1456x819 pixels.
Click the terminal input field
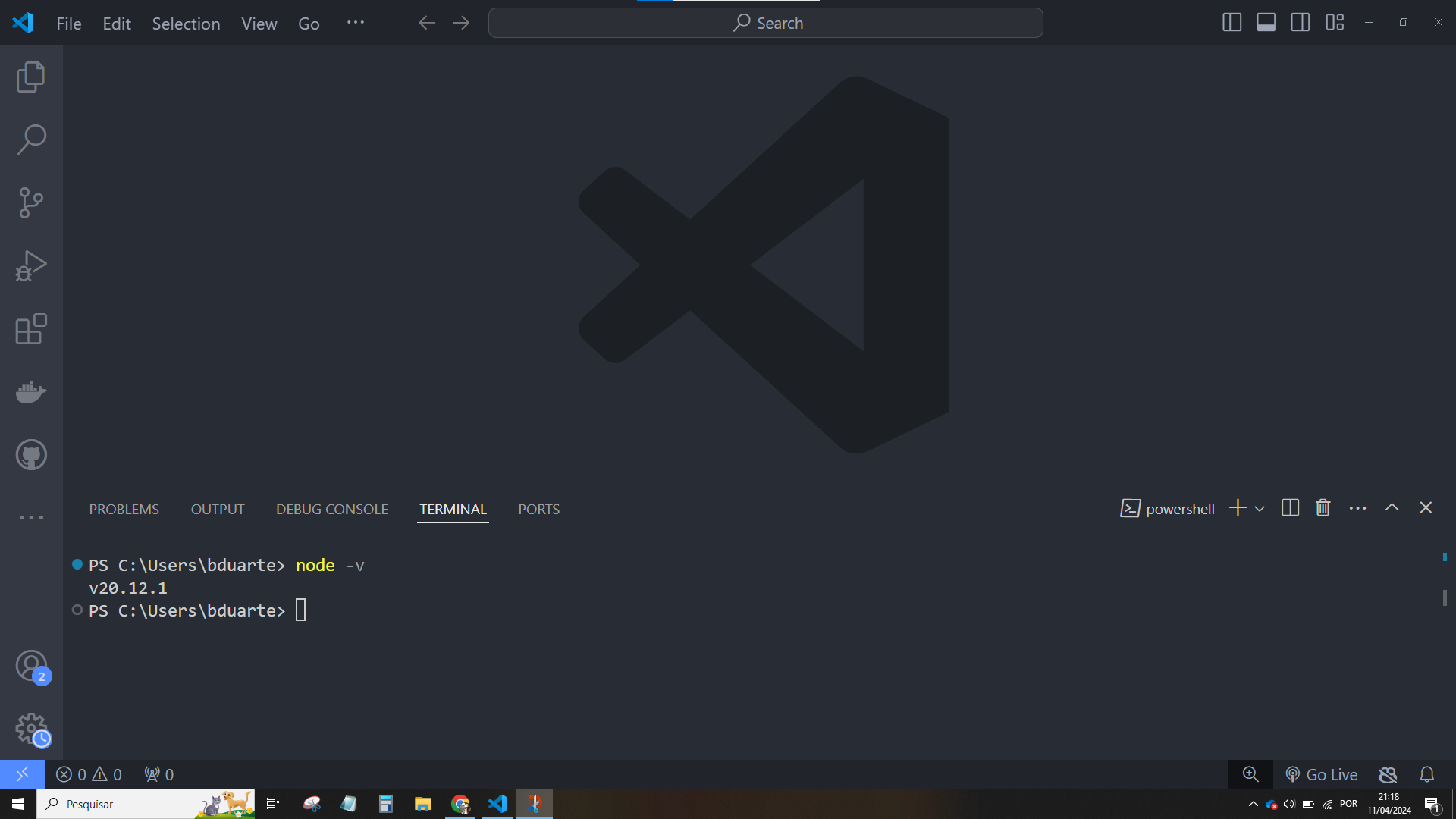click(302, 610)
